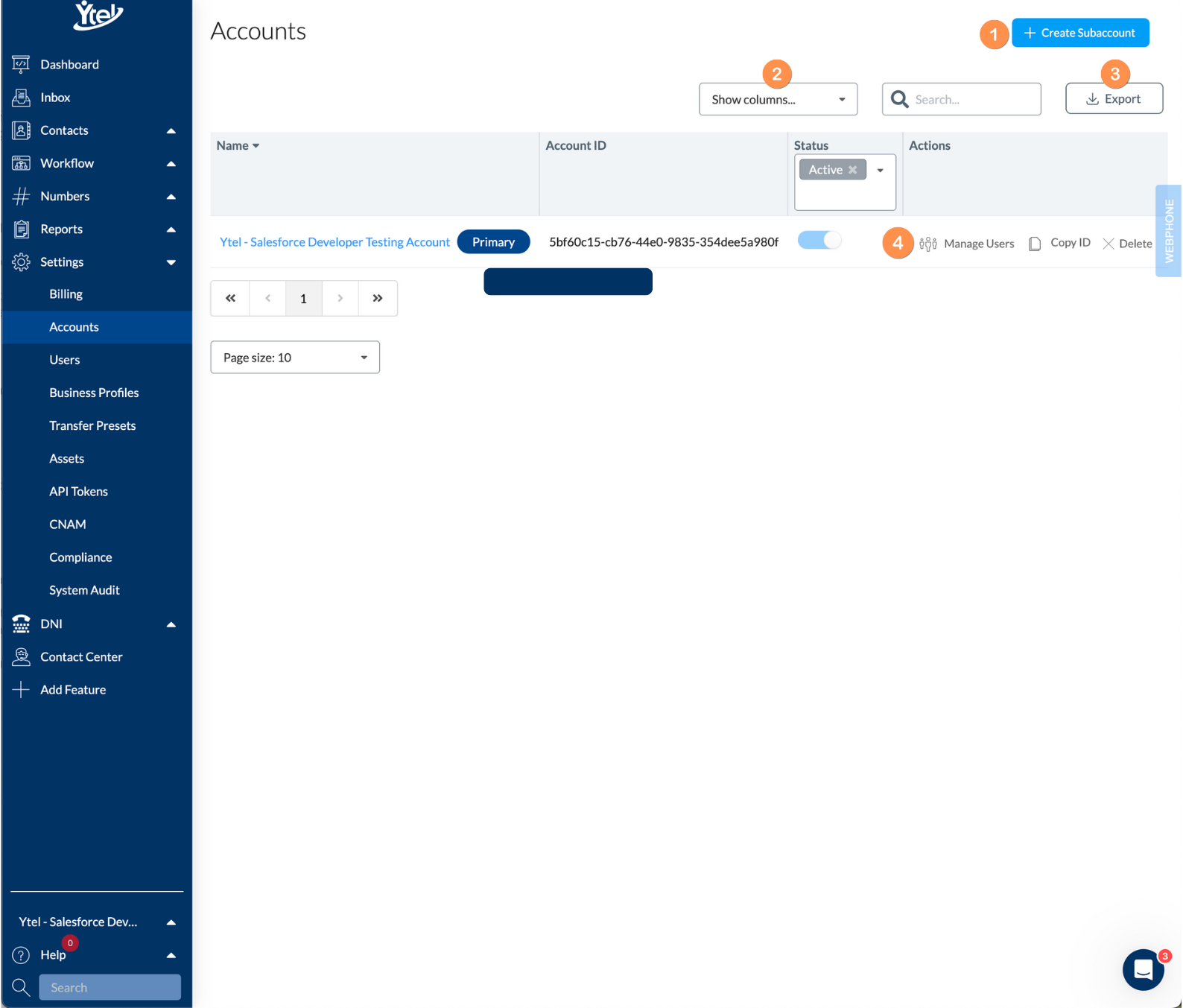Expand the Contacts submenu arrow
This screenshot has width=1183, height=1008.
coord(171,131)
